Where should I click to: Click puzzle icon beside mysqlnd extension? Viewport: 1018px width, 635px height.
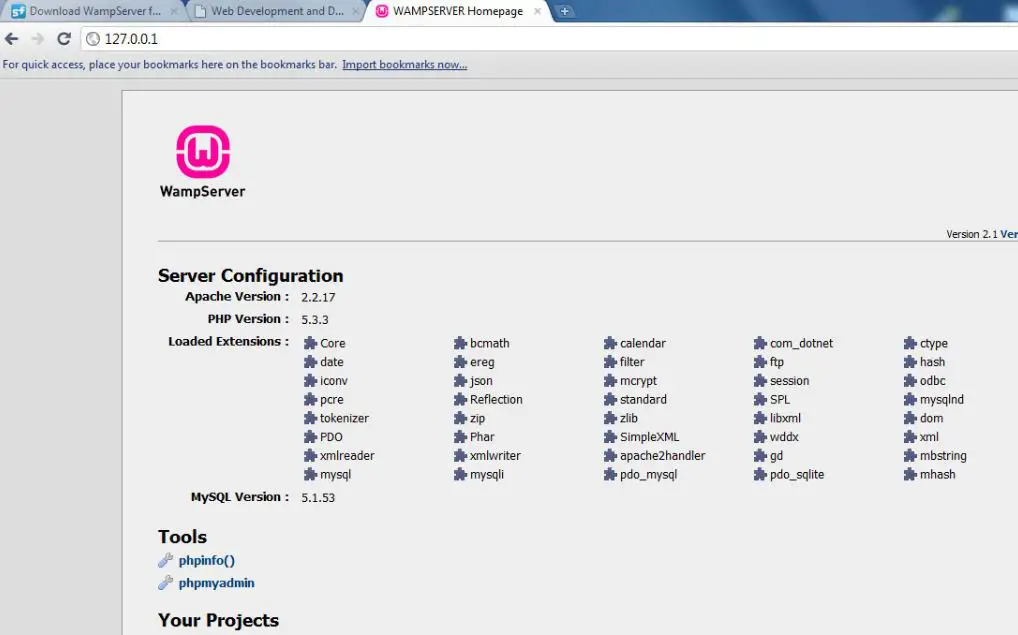click(x=910, y=399)
